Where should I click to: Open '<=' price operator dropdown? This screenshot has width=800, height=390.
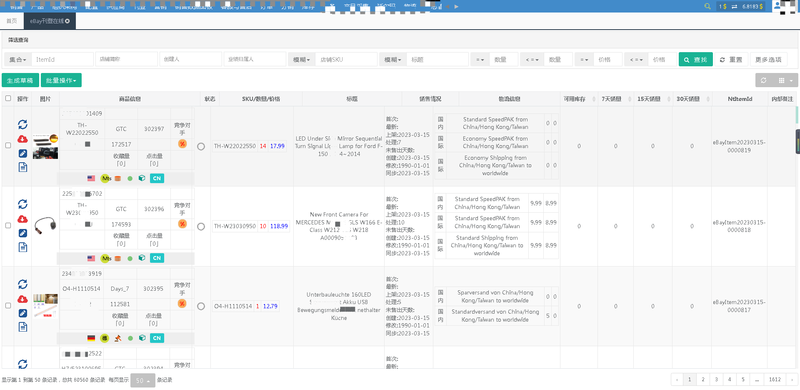(x=636, y=59)
